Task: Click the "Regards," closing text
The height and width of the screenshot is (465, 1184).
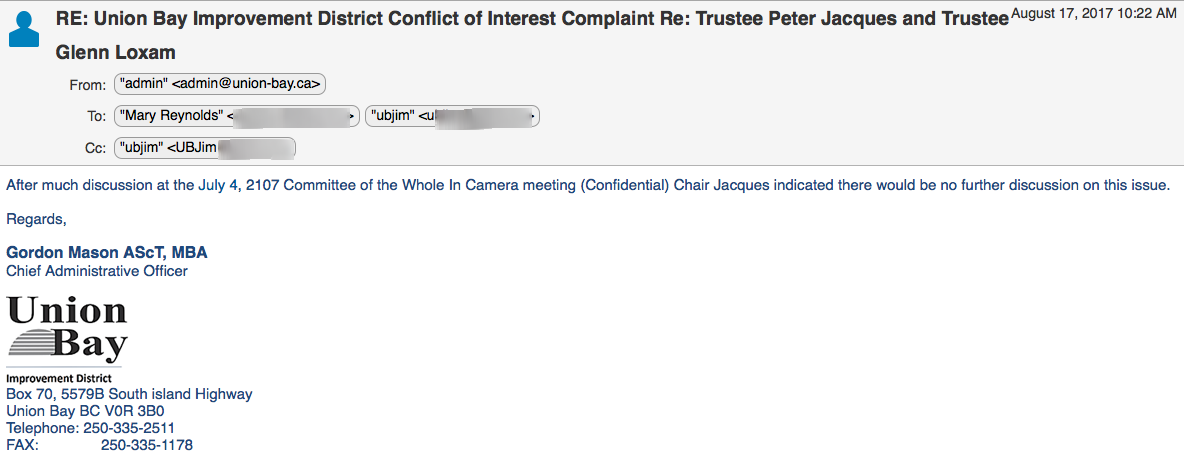Action: [x=36, y=219]
